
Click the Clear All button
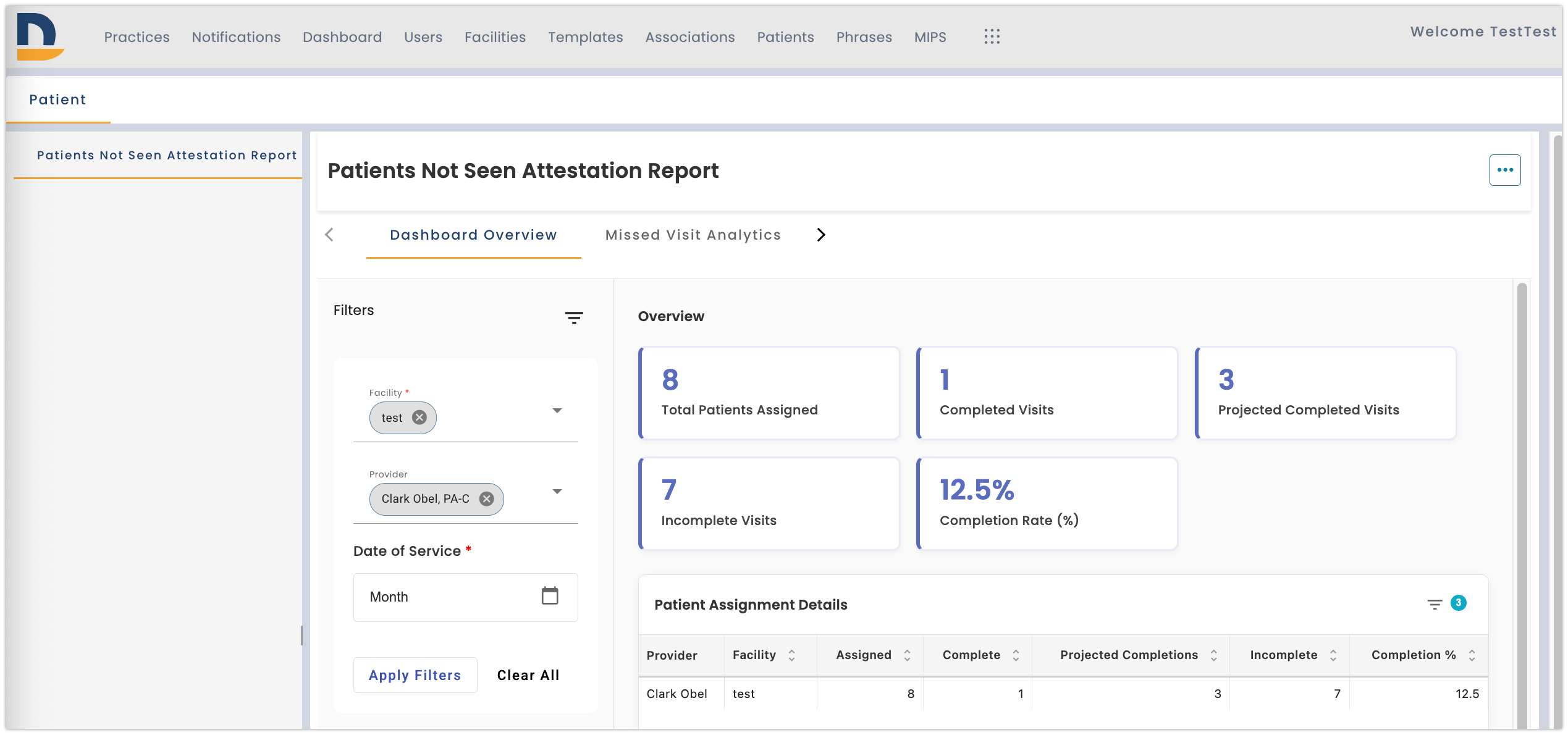click(x=528, y=675)
